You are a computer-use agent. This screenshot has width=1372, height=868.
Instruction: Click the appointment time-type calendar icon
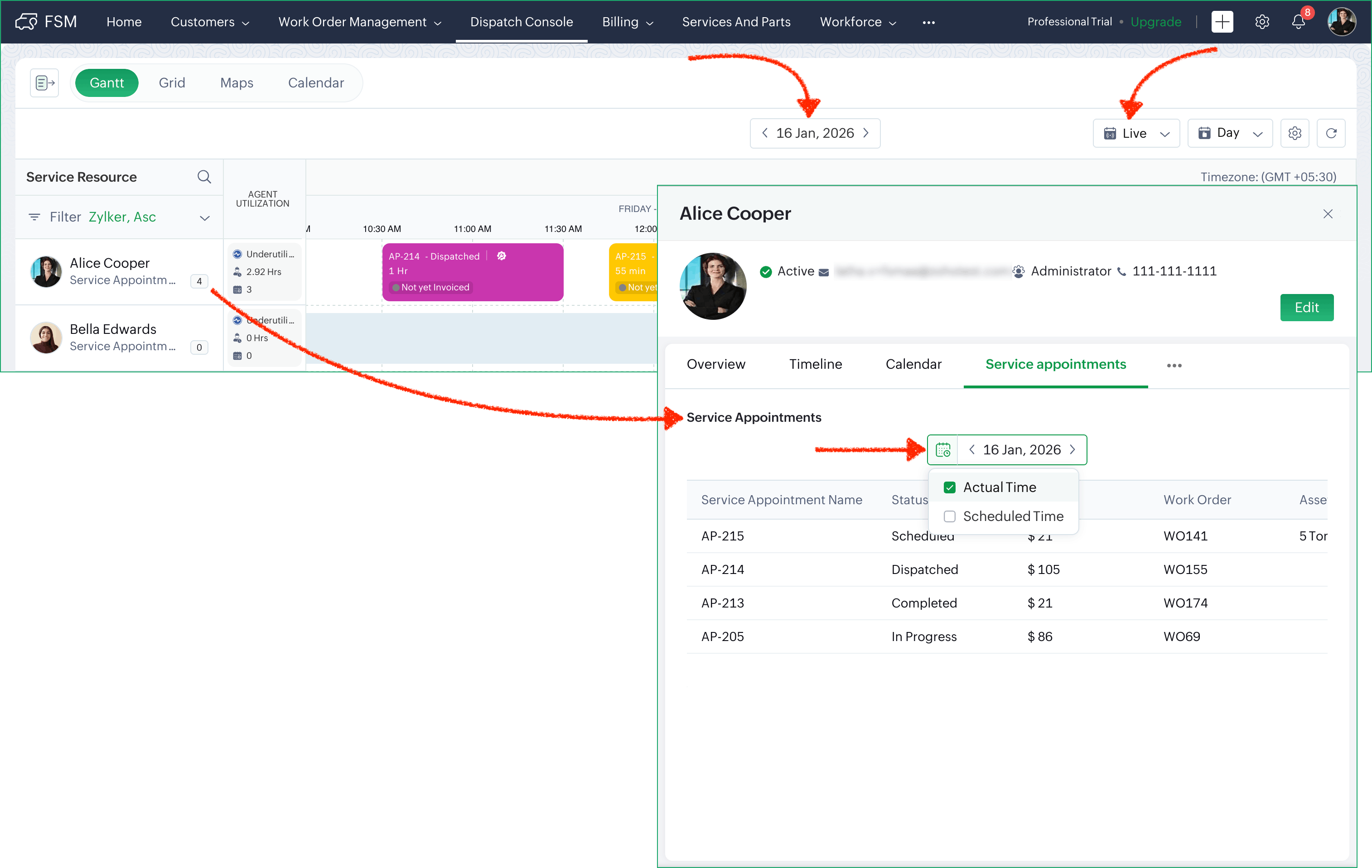point(943,450)
